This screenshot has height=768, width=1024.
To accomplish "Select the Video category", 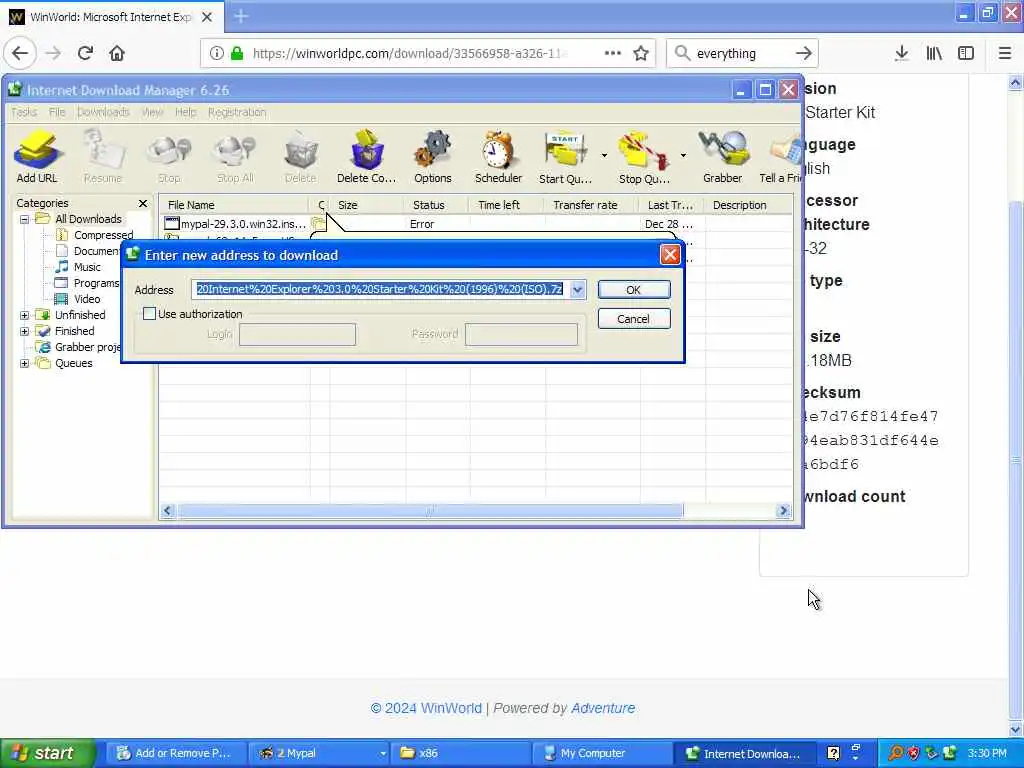I will [x=78, y=298].
